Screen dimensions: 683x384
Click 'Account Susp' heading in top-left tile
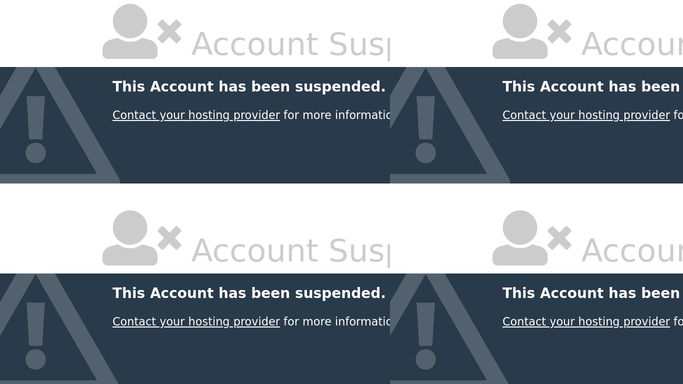(x=291, y=44)
